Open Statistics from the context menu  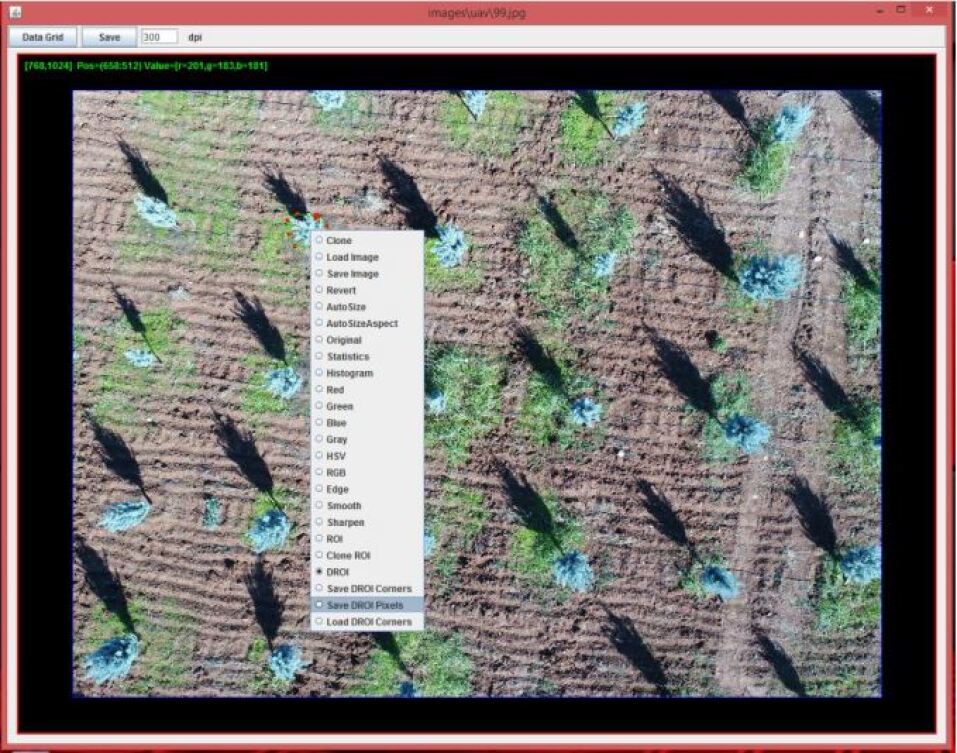347,357
